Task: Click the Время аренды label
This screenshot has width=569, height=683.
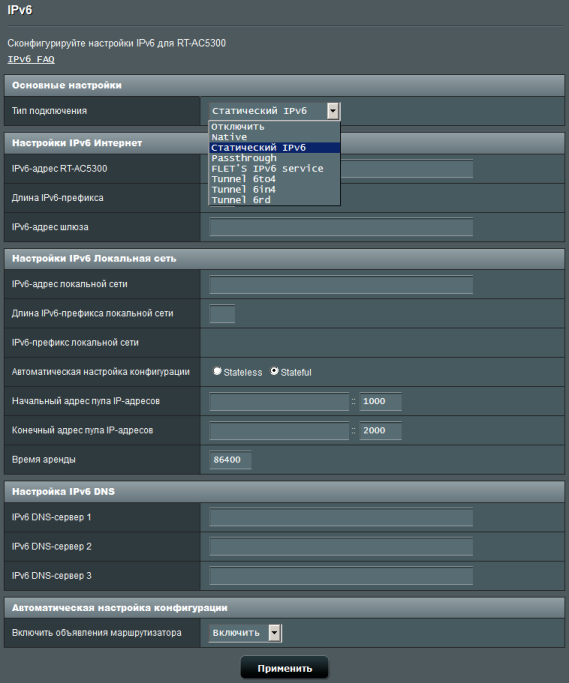Action: 44,460
